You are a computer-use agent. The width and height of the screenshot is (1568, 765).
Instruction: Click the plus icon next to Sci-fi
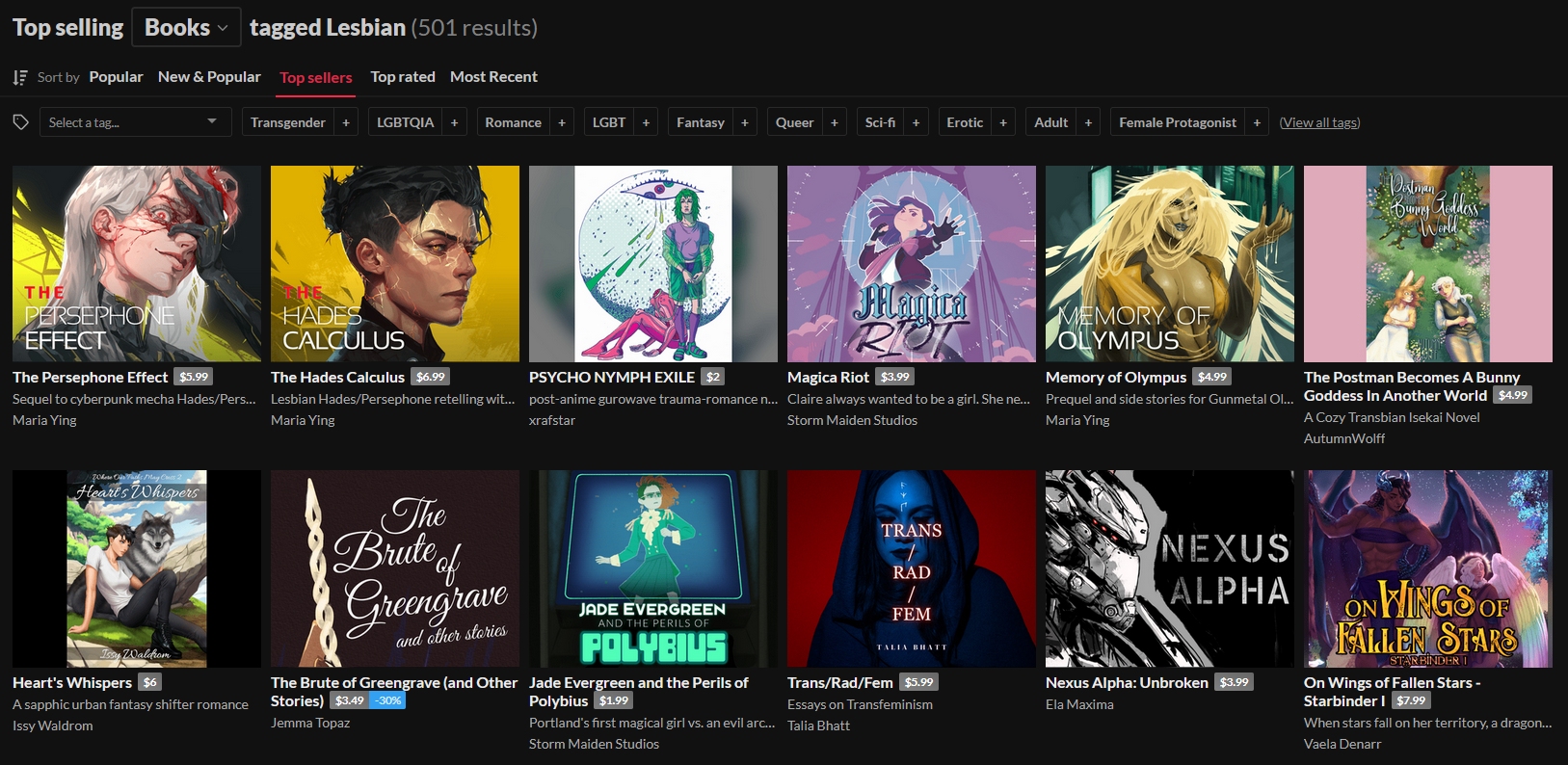(x=916, y=122)
